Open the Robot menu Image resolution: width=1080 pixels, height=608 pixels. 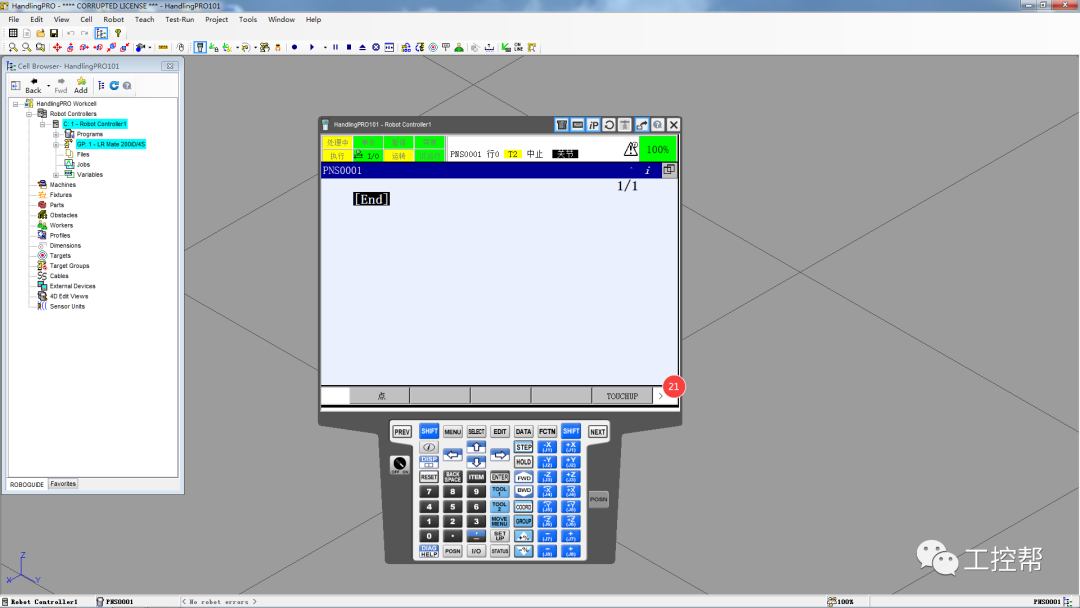114,19
